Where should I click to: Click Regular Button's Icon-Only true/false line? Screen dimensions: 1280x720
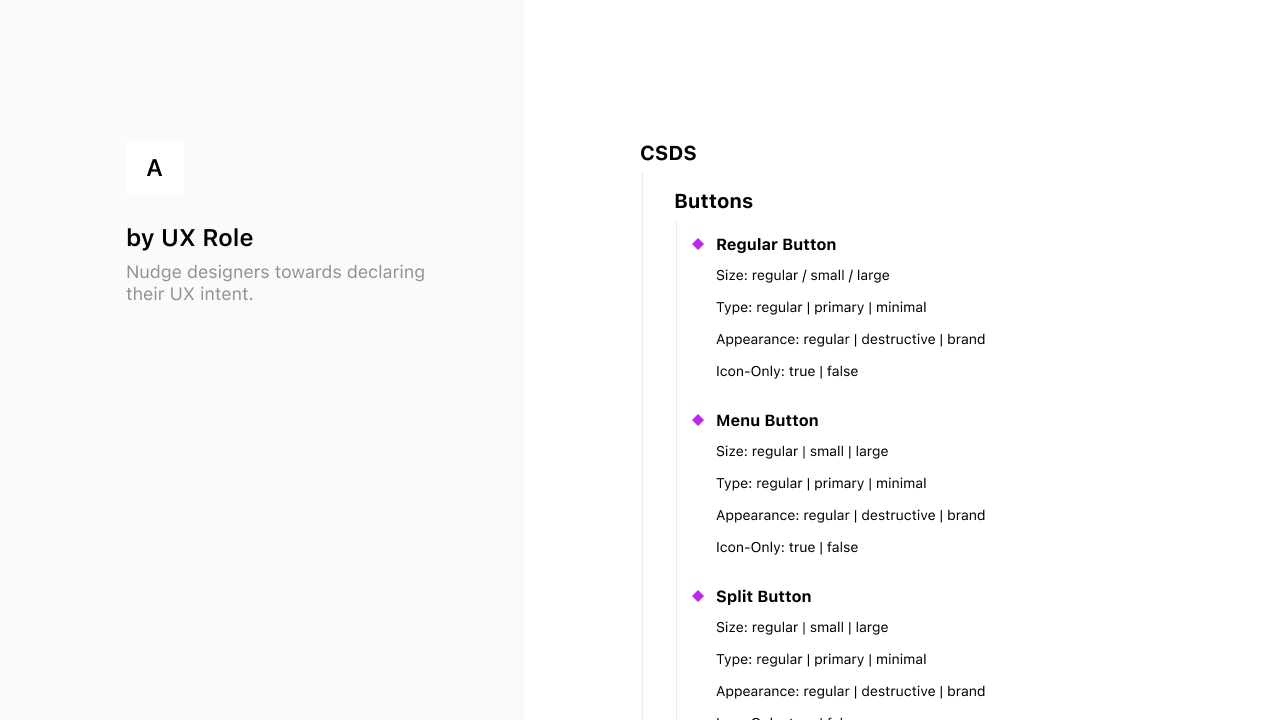[787, 371]
